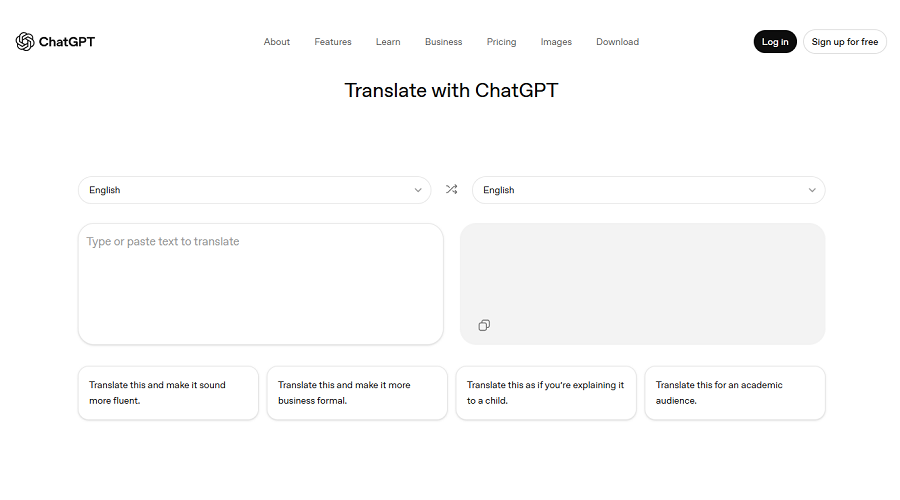Go to the Features page
This screenshot has width=900, height=500.
[333, 42]
